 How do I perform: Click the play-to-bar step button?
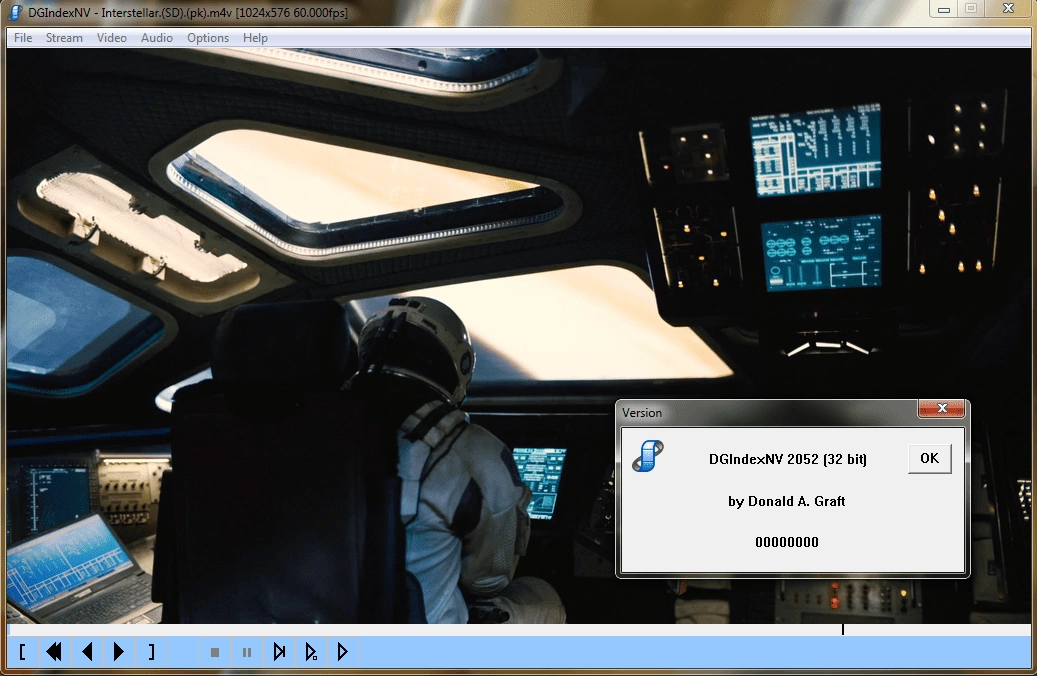[x=279, y=652]
